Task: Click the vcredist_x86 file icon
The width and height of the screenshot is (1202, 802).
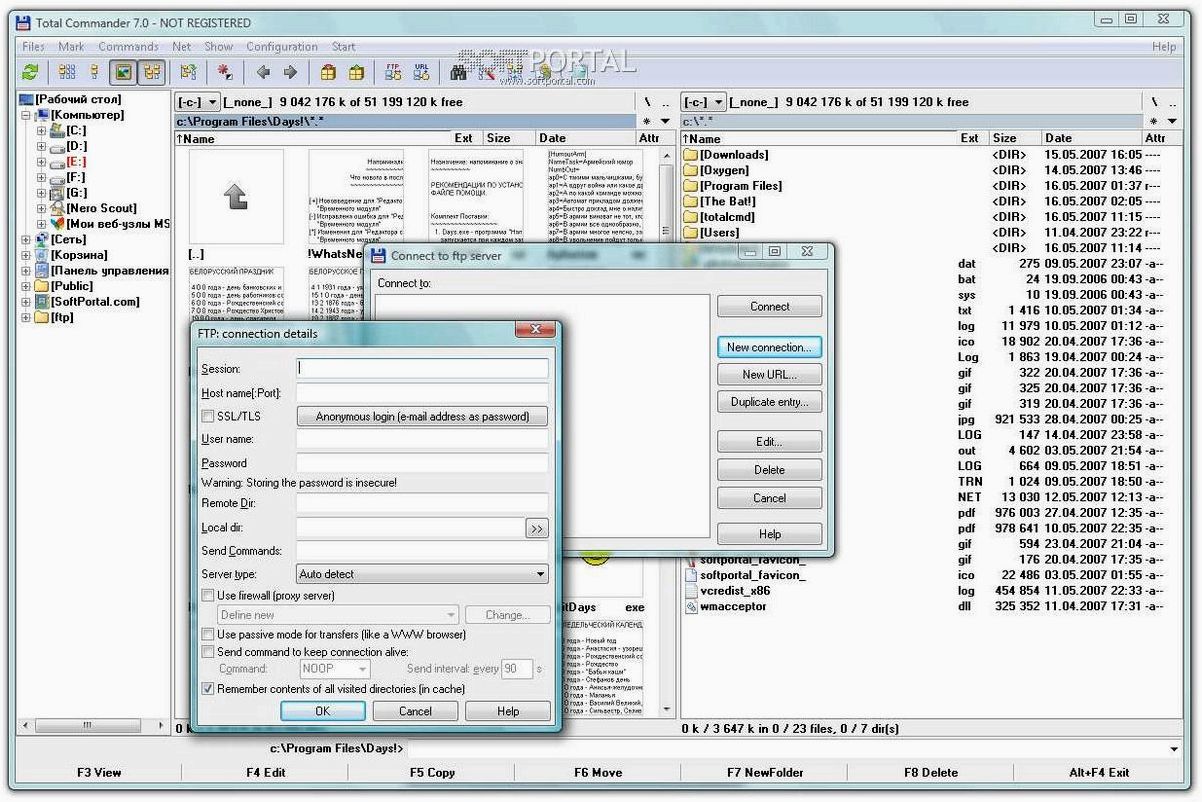Action: (691, 590)
